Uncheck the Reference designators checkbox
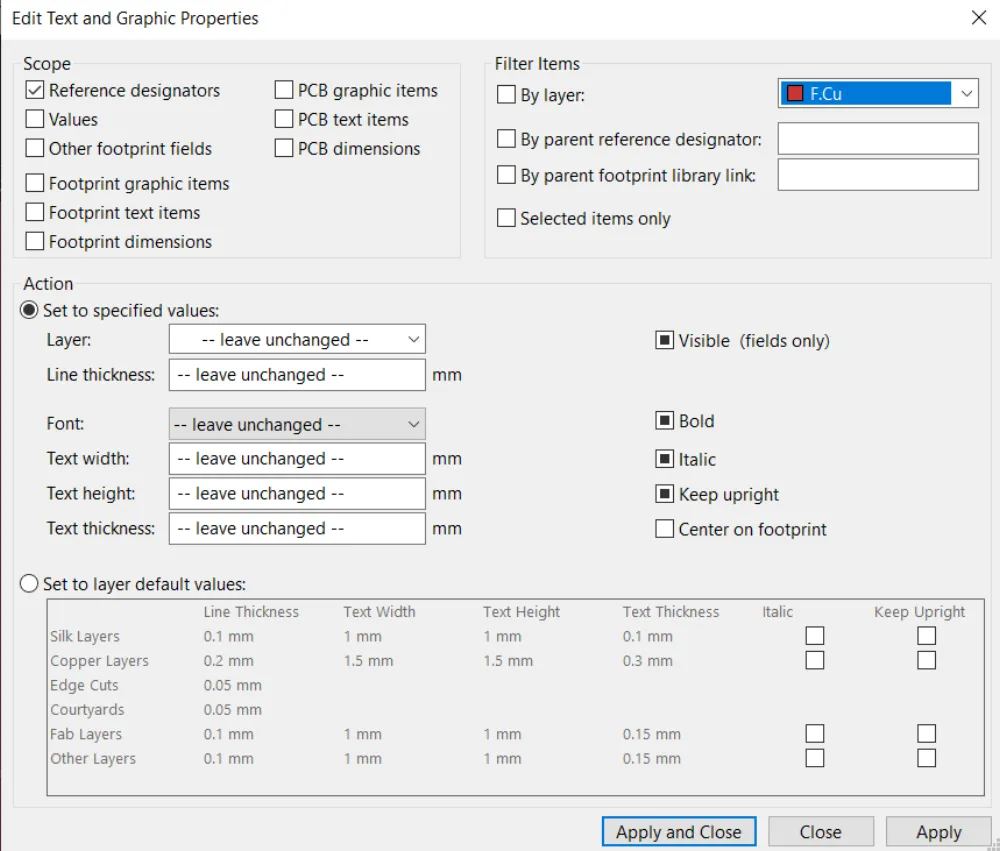The width and height of the screenshot is (1000, 851). (x=35, y=91)
